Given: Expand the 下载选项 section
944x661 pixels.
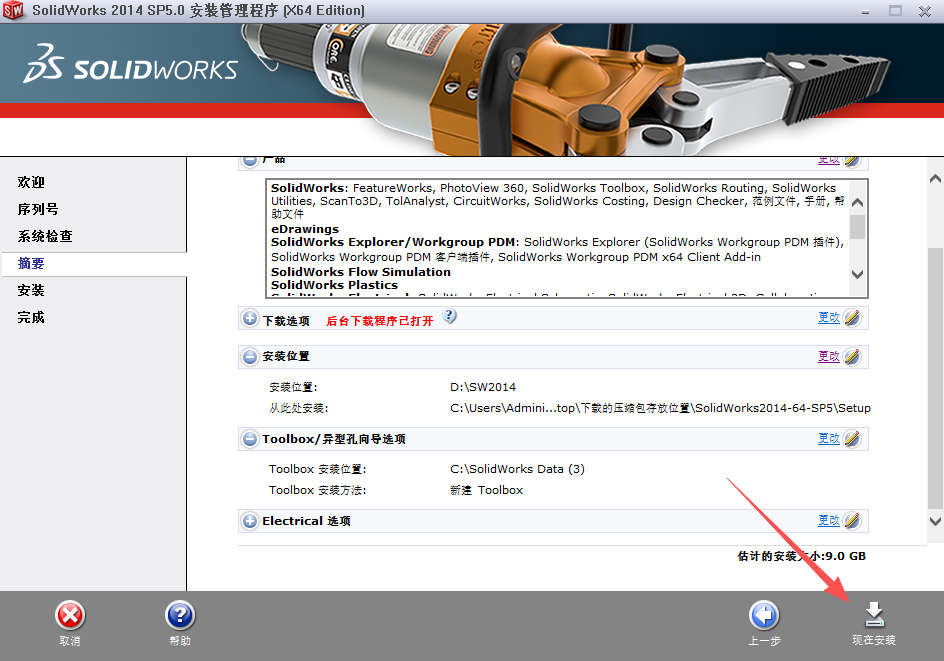Looking at the screenshot, I should [249, 317].
